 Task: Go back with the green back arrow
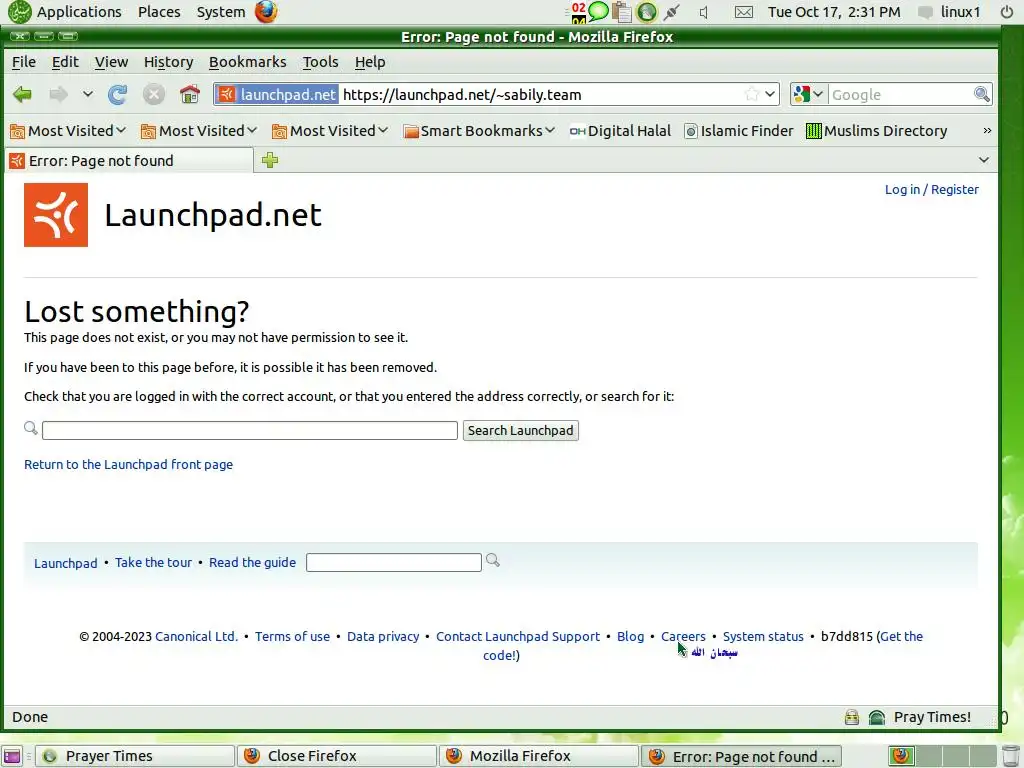(x=23, y=95)
